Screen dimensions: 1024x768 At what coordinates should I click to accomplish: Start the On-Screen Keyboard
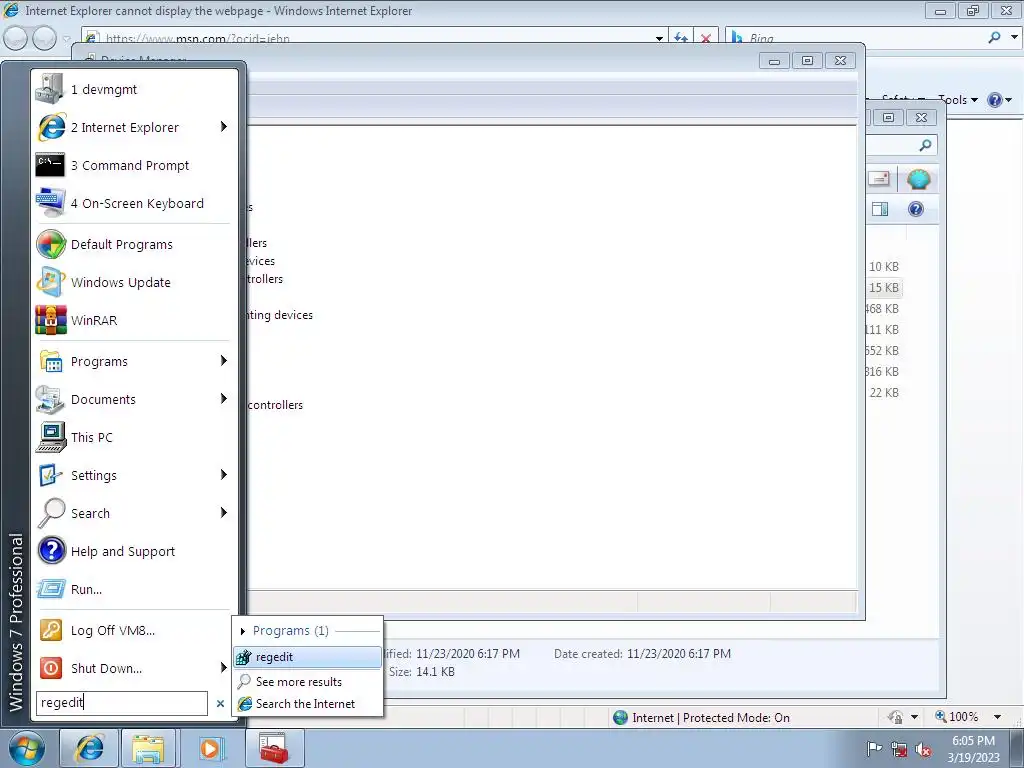pos(135,203)
